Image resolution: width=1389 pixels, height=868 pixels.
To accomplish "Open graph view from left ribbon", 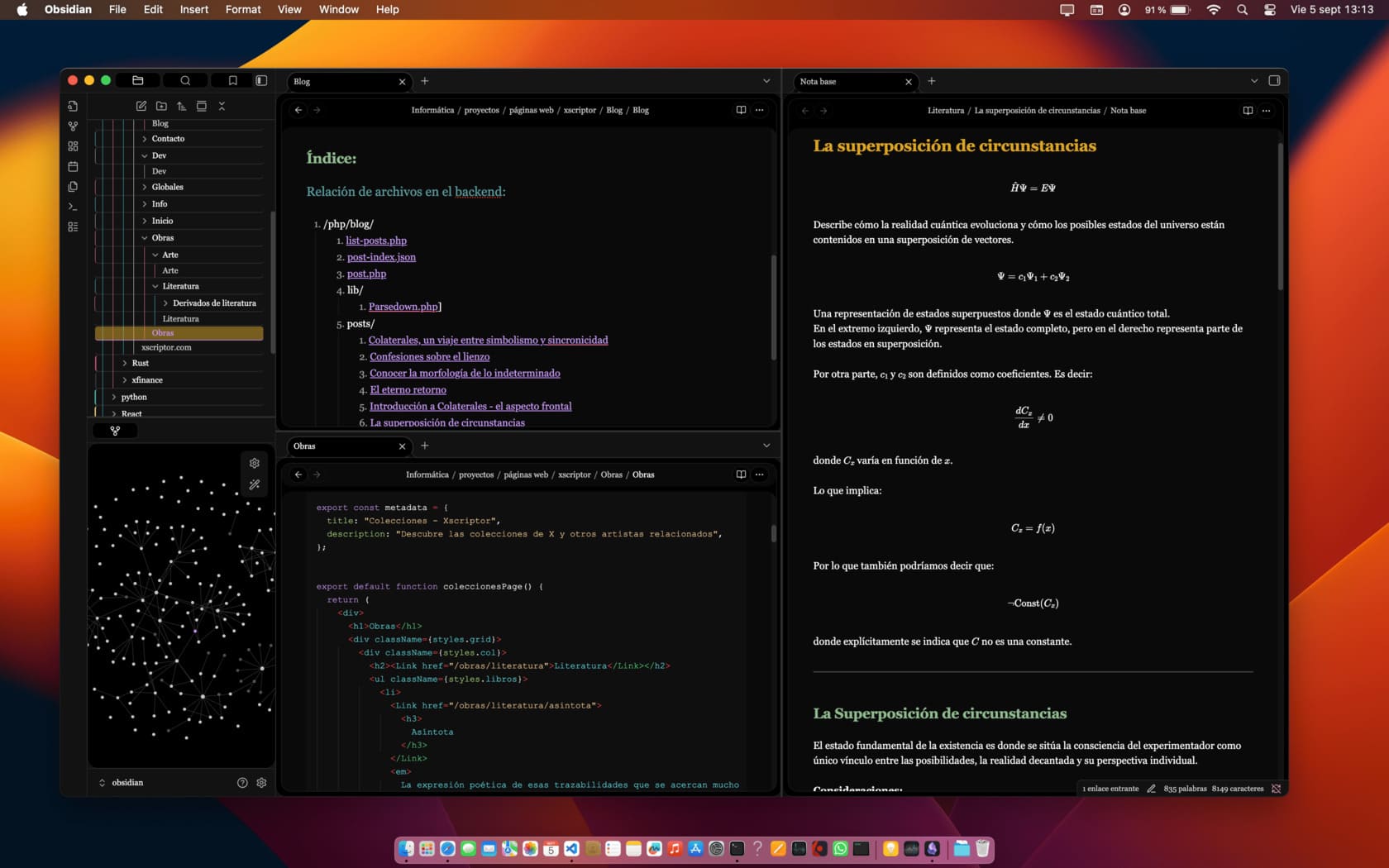I will coord(73,126).
